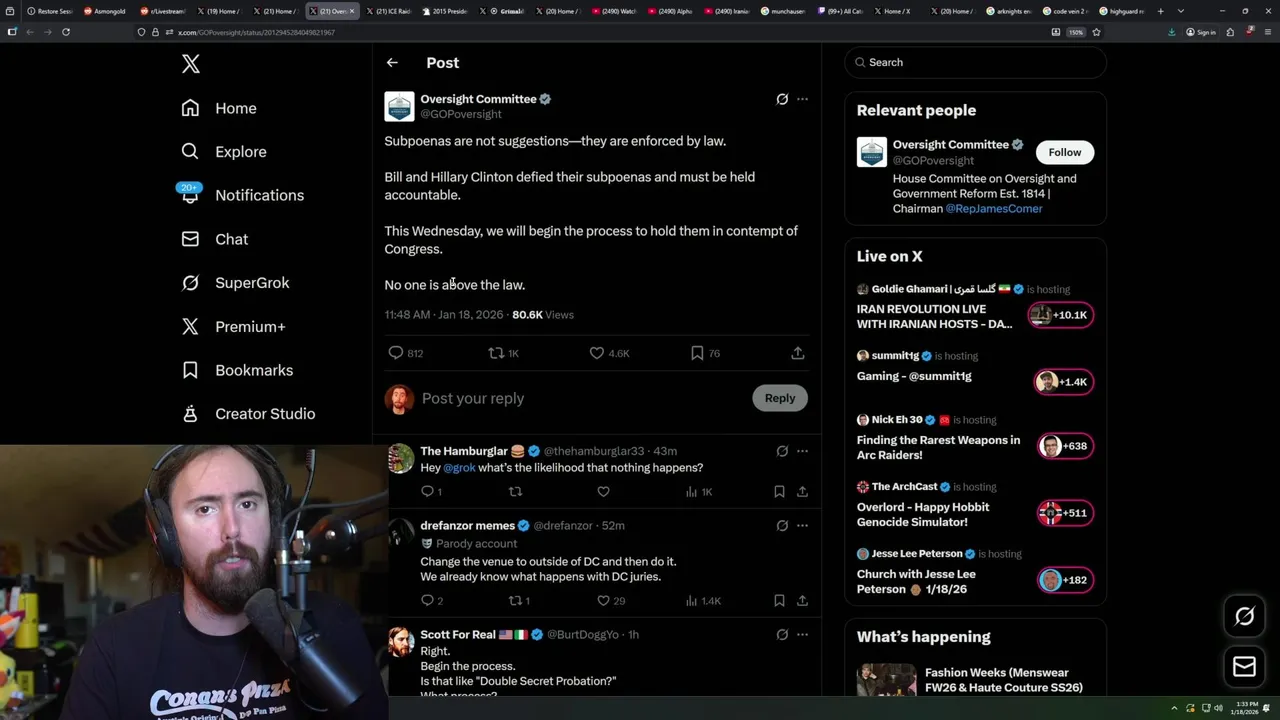This screenshot has height=720, width=1280.
Task: Like the main post showing 4.6K
Action: (x=609, y=353)
